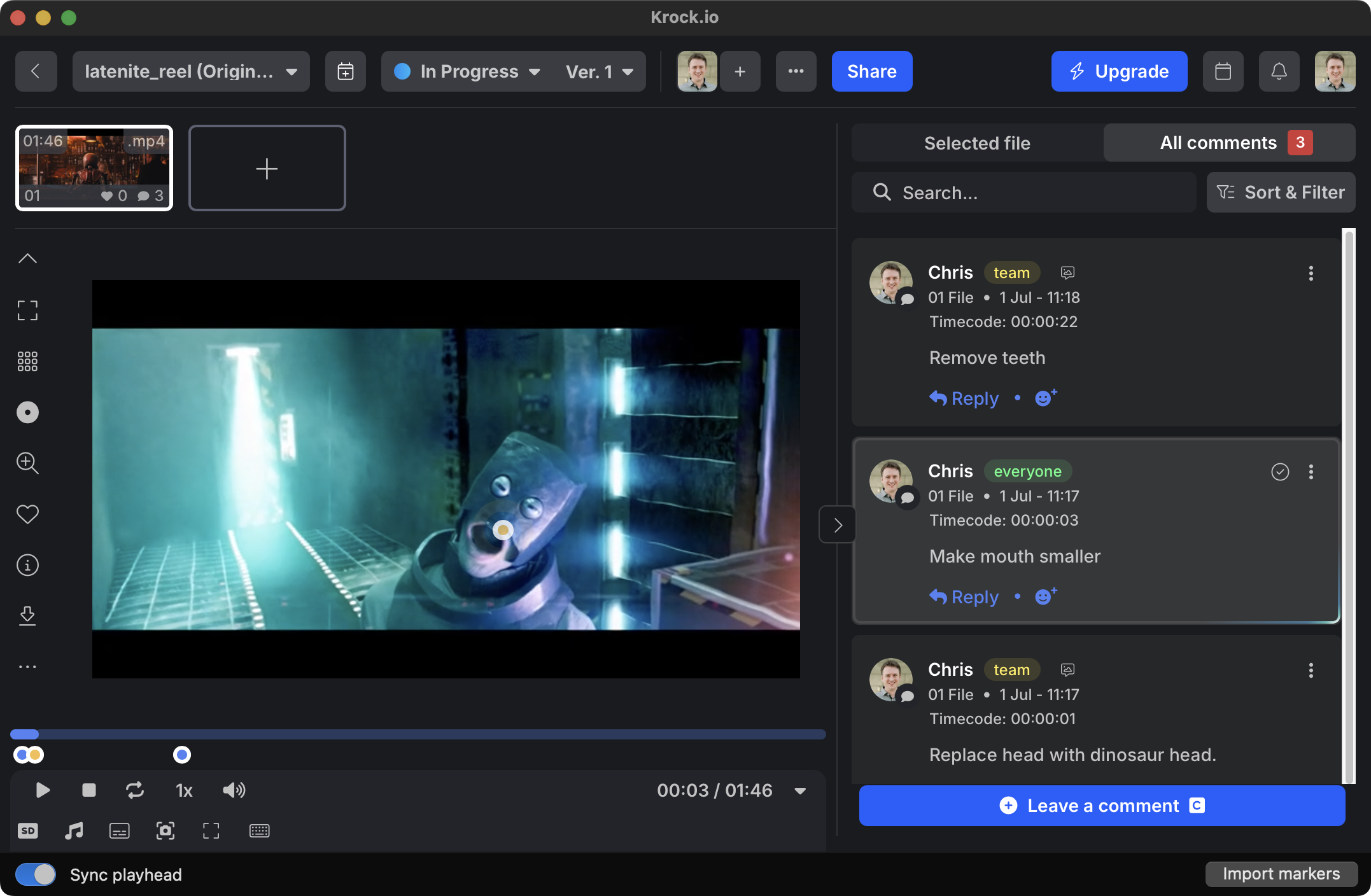Viewport: 1371px width, 896px height.
Task: Mark 'Make mouth smaller' comment as resolved
Action: coord(1280,472)
